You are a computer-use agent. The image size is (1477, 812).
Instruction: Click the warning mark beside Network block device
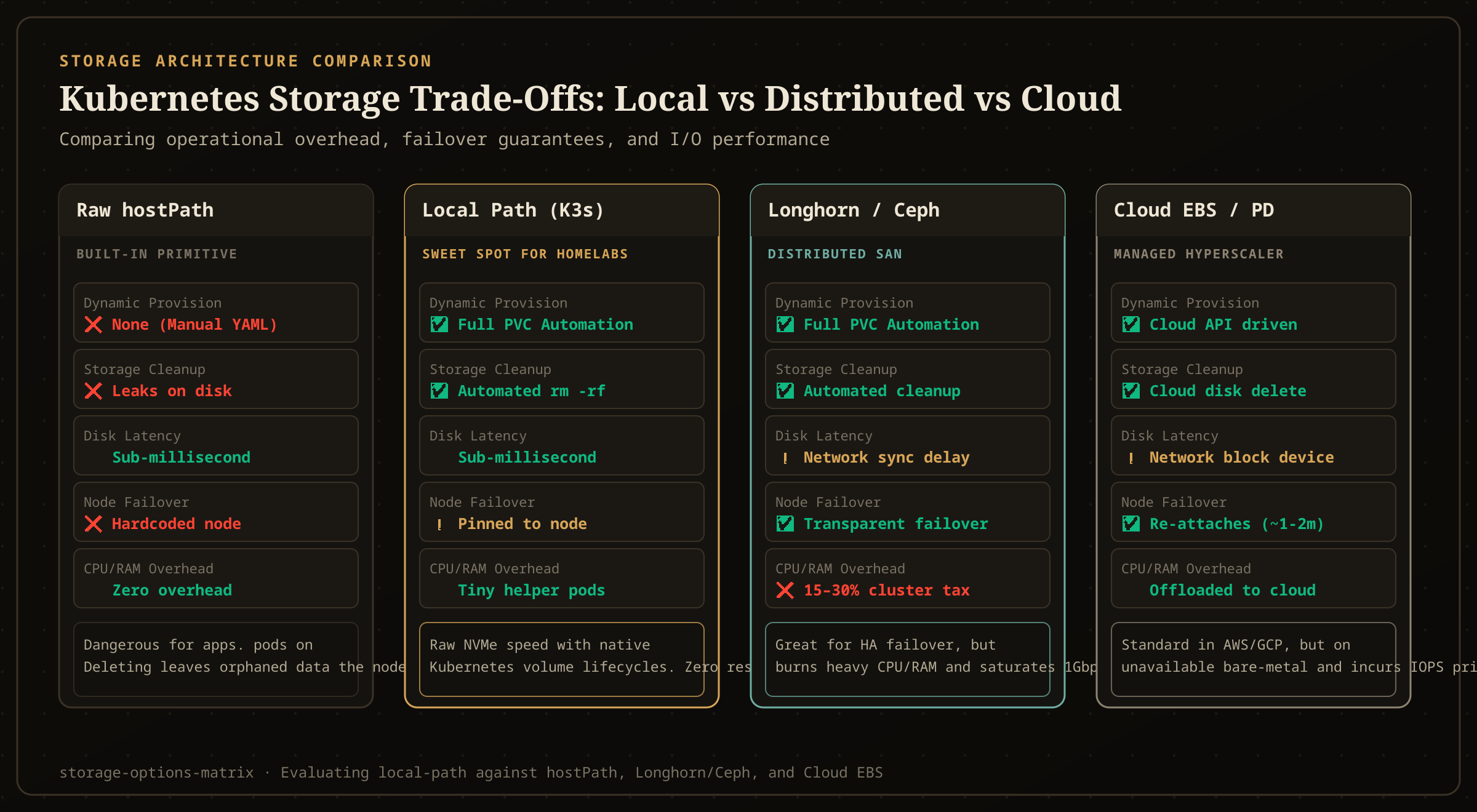(x=1131, y=458)
